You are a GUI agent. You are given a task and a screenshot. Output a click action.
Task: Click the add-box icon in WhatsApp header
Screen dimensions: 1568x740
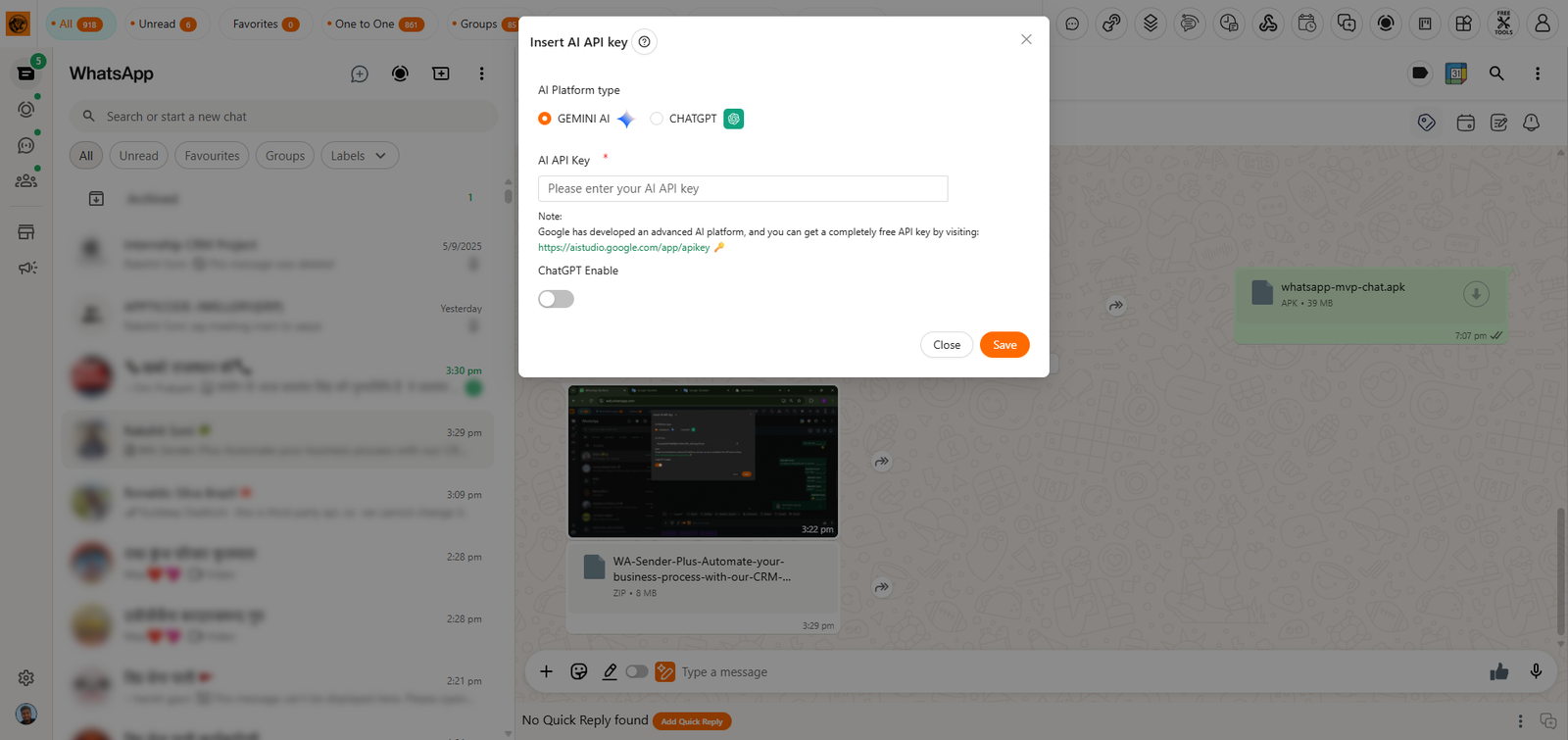coord(441,74)
